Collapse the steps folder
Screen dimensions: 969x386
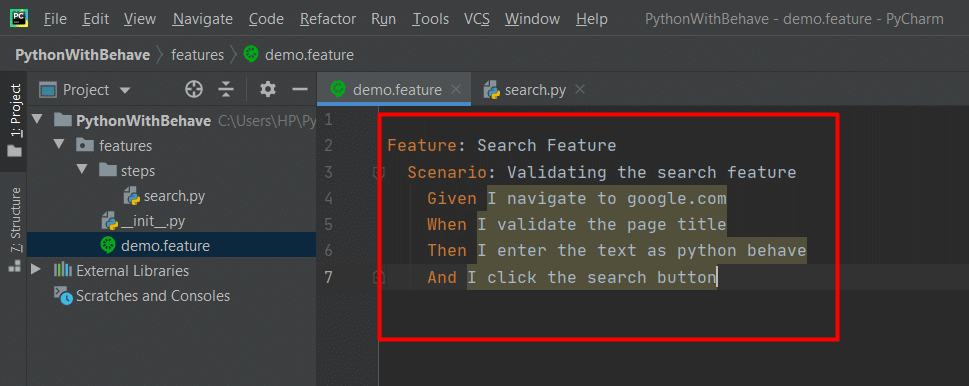(83, 170)
